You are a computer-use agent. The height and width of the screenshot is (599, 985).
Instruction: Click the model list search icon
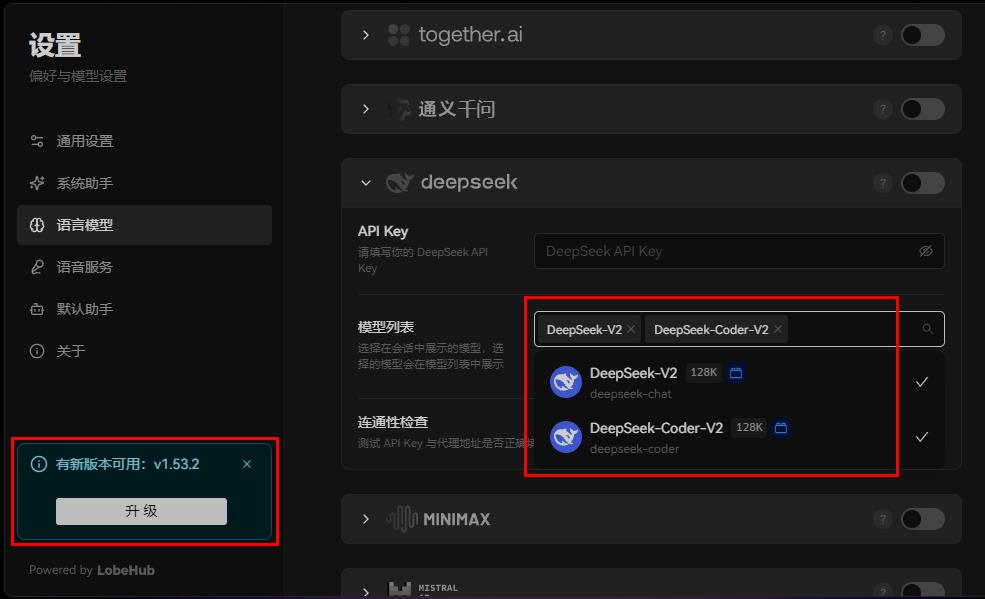click(927, 329)
